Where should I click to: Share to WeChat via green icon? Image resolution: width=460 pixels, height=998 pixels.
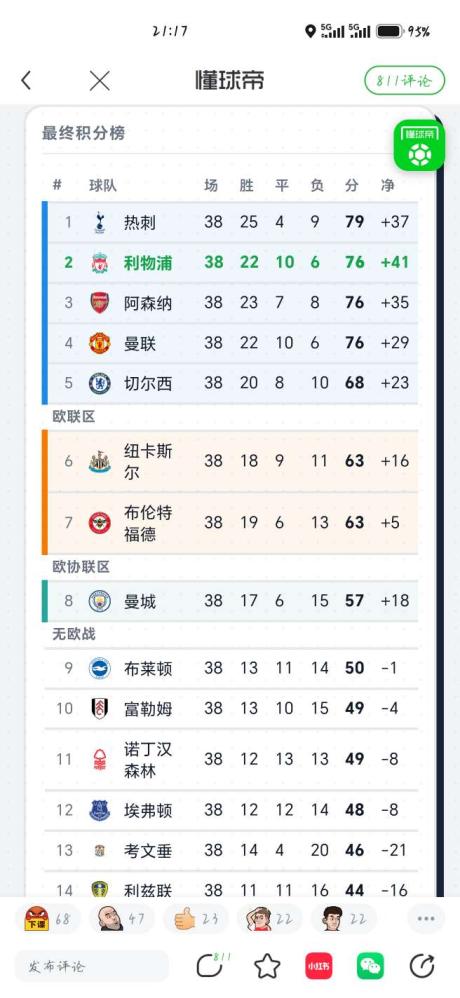point(370,966)
